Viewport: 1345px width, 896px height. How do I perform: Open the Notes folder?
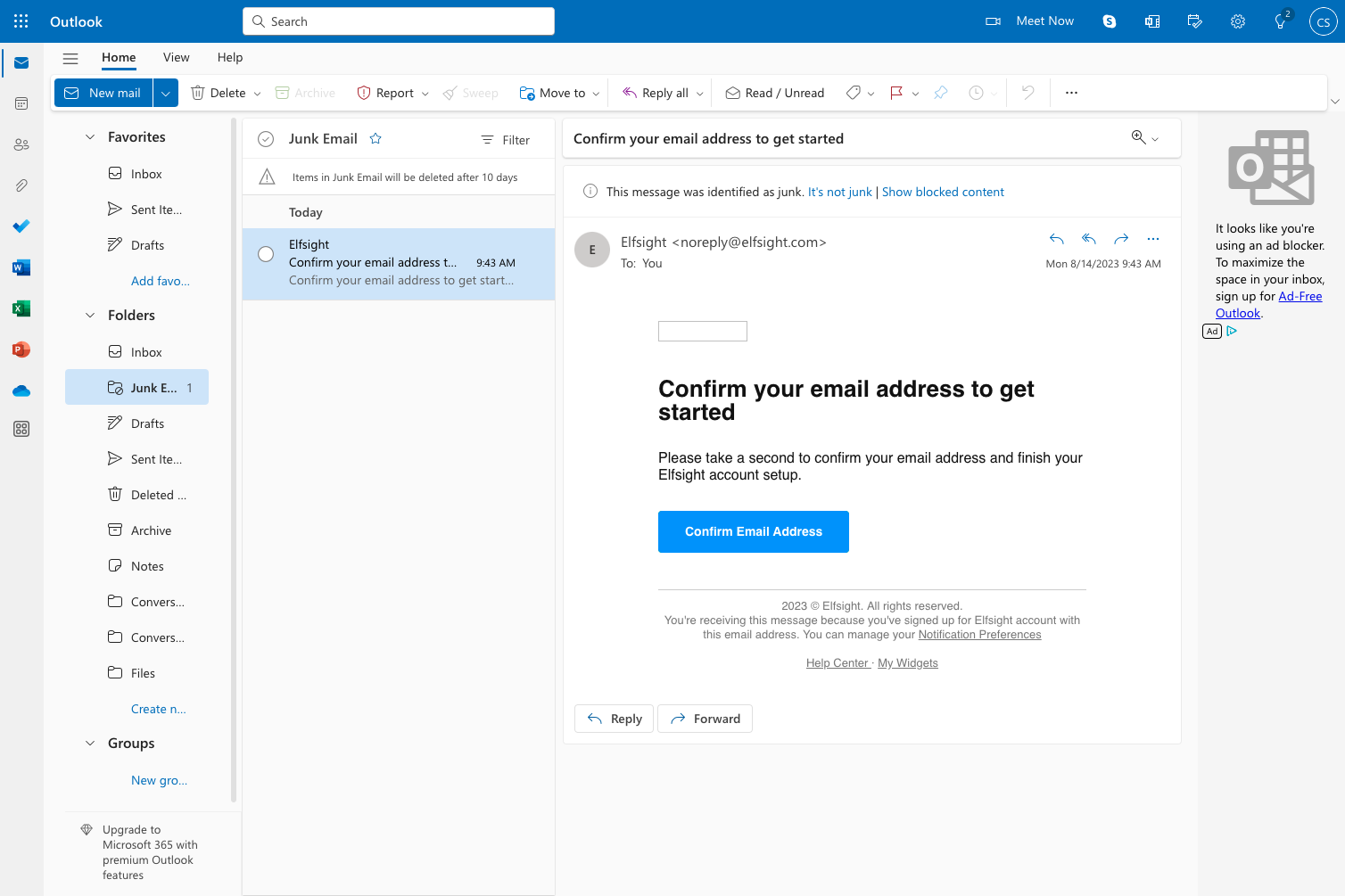[x=137, y=566]
